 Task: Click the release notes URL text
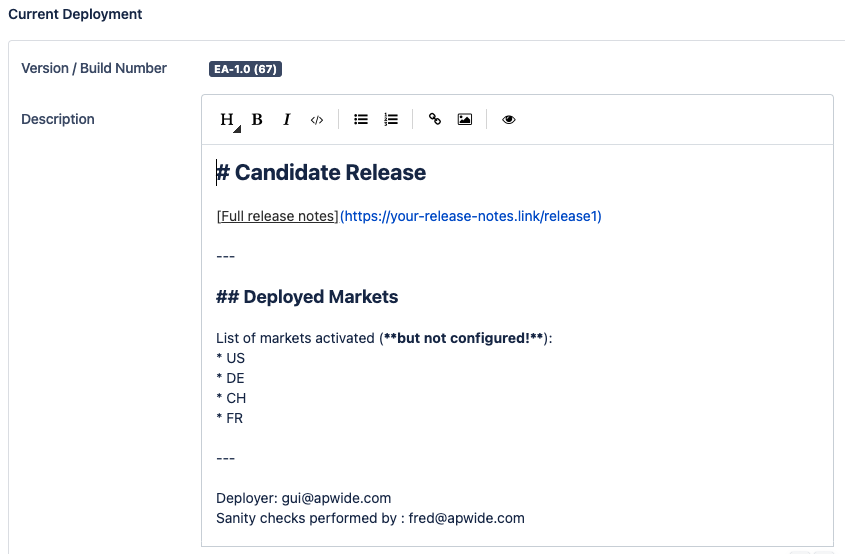[470, 216]
